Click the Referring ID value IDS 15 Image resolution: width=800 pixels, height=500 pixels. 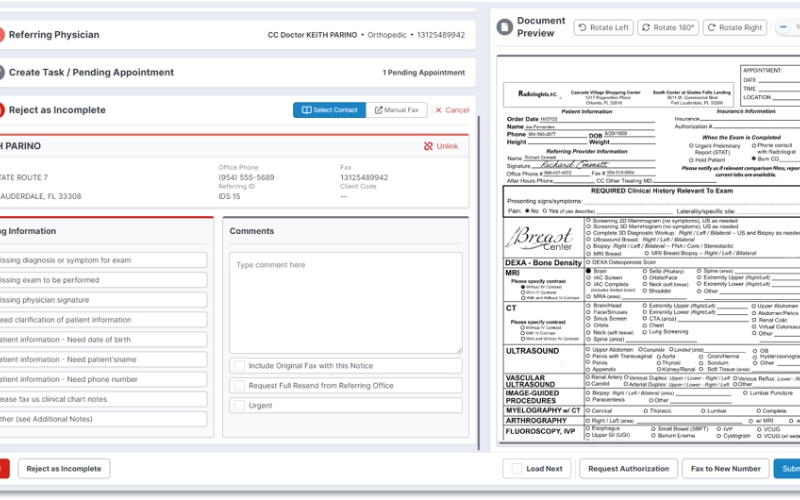point(229,196)
